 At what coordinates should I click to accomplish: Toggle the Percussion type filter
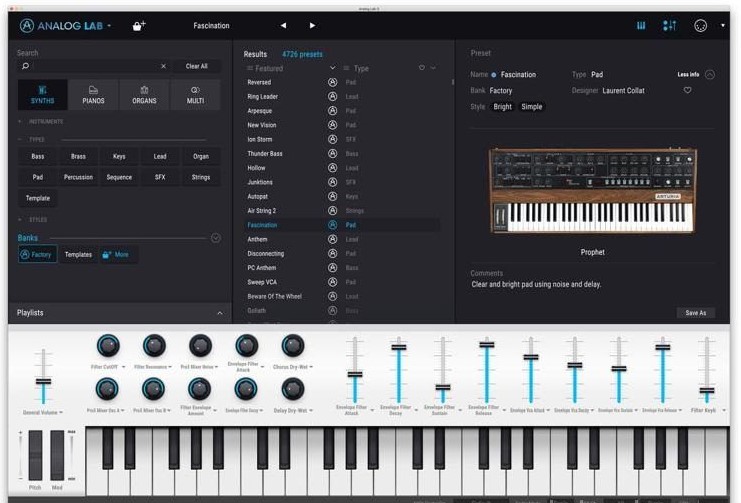tap(78, 177)
